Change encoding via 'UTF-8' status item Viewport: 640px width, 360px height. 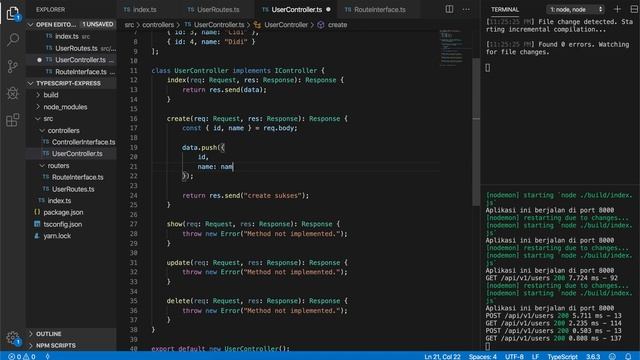[514, 356]
